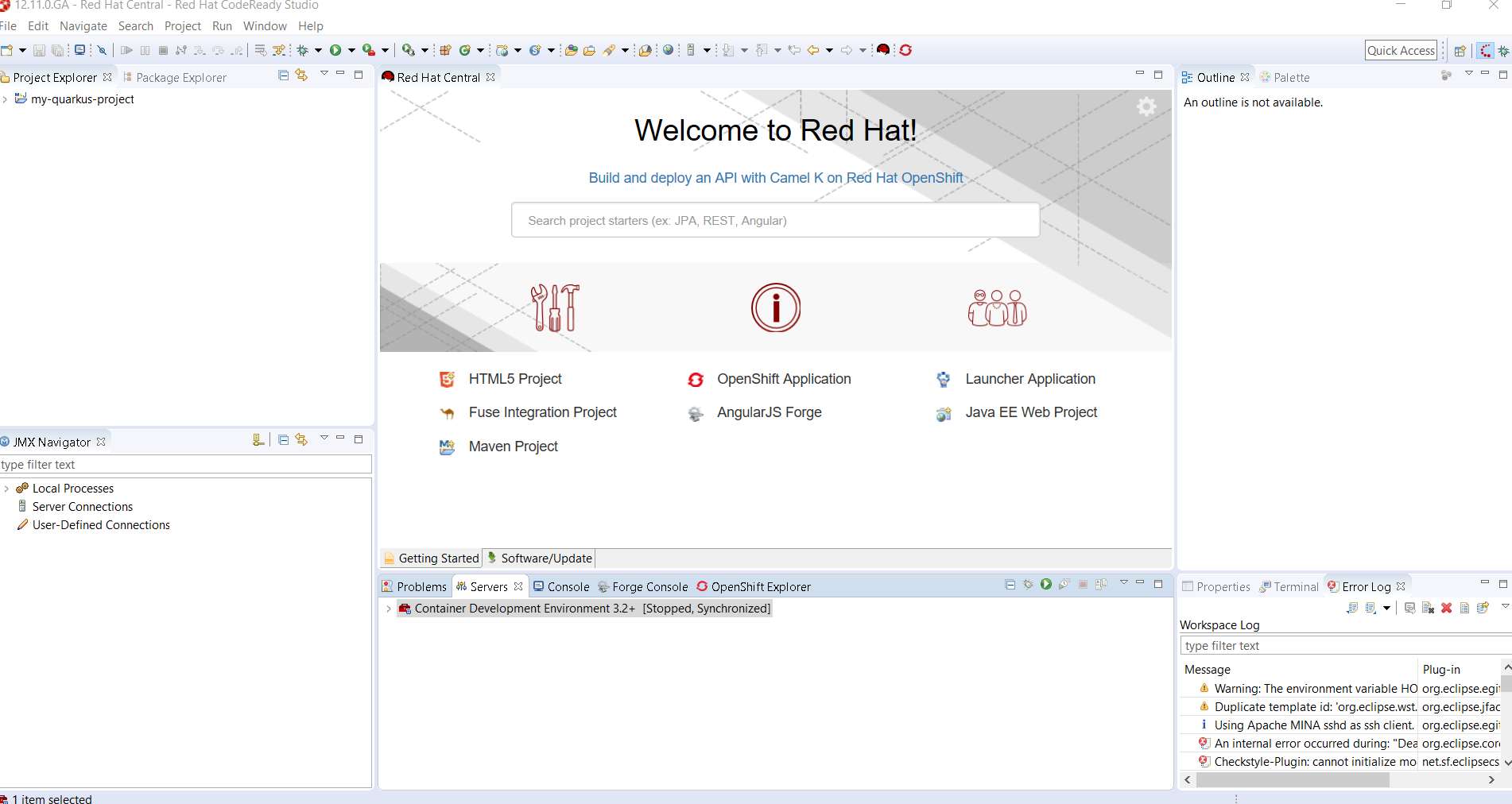Screen dimensions: 1512x804
Task: Click the project starters search field
Action: coord(775,220)
